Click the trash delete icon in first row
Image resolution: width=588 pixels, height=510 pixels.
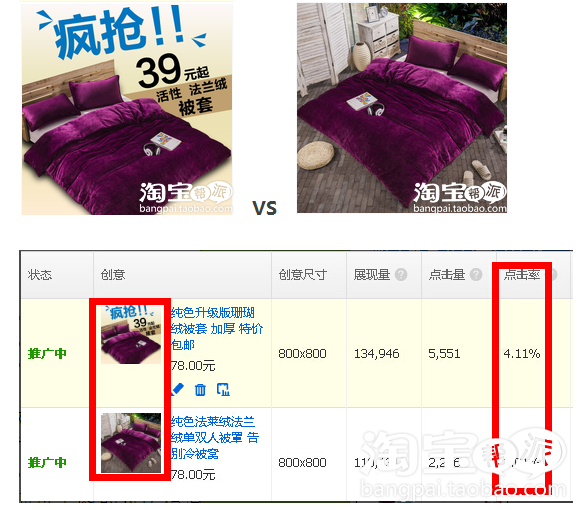point(200,390)
